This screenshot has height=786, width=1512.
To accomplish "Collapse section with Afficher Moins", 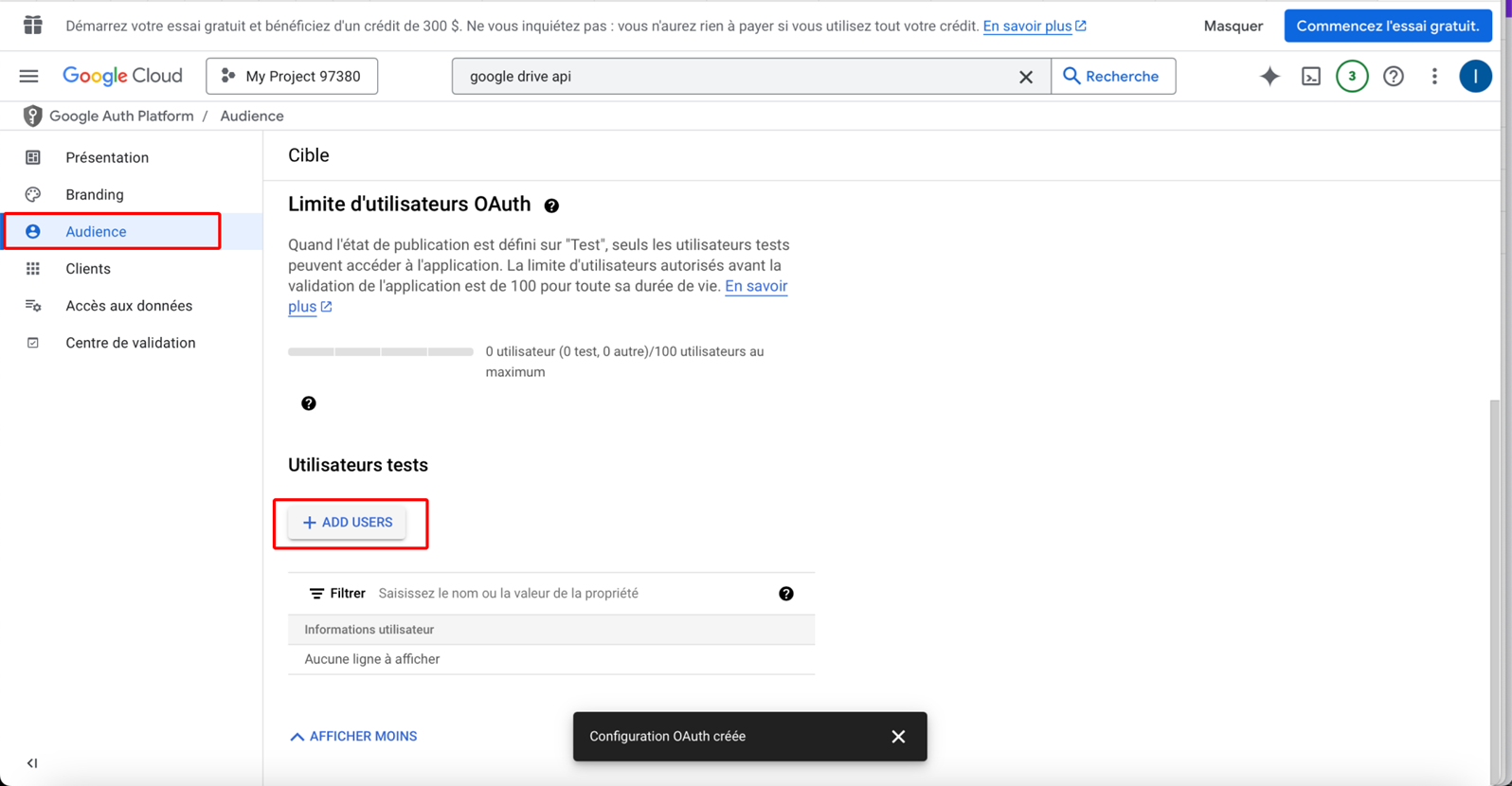I will point(353,736).
